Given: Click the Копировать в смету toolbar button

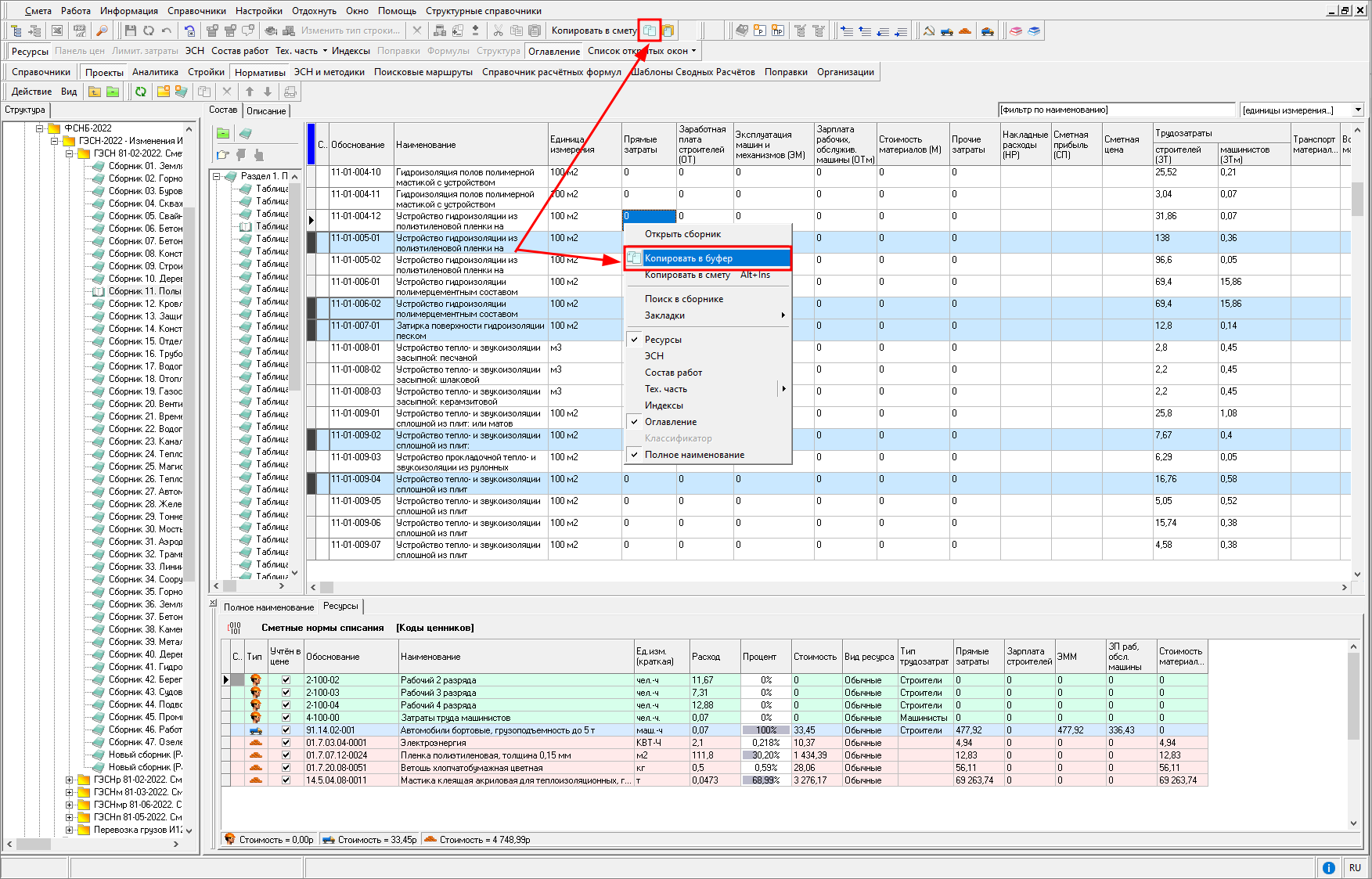Looking at the screenshot, I should pos(594,31).
